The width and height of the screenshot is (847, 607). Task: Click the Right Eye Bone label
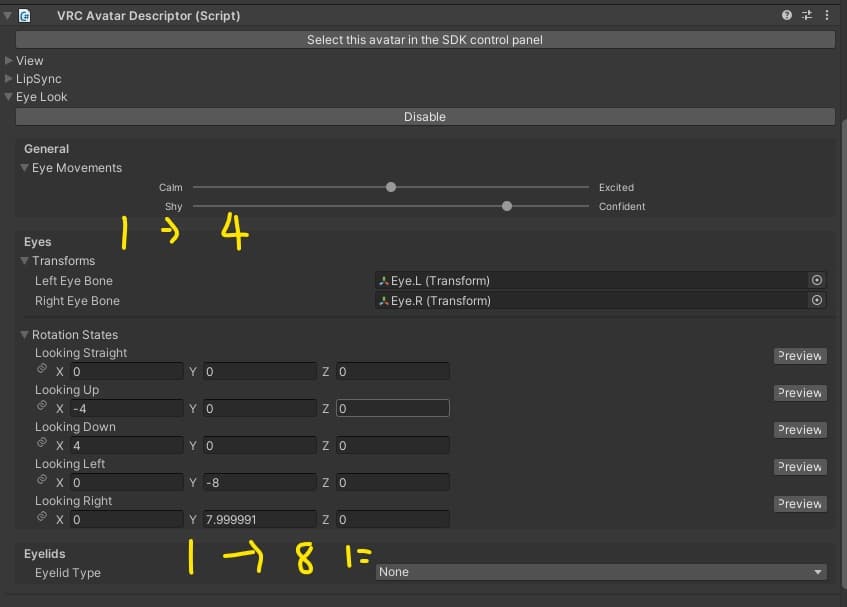[77, 301]
